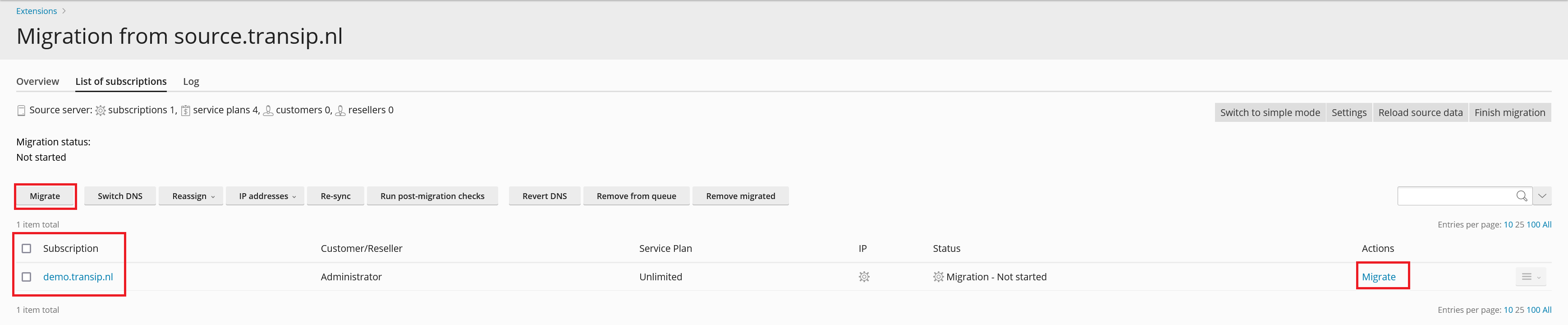Viewport: 1568px width, 325px height.
Task: Expand the search filter chevron
Action: tap(1542, 196)
